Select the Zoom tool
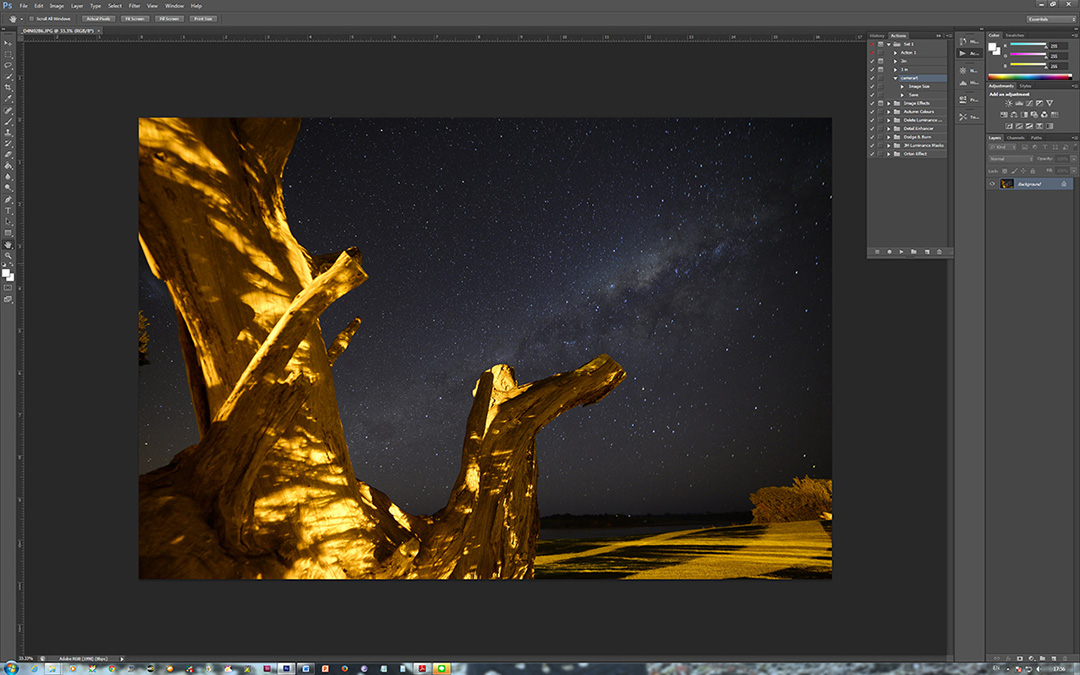 tap(8, 255)
